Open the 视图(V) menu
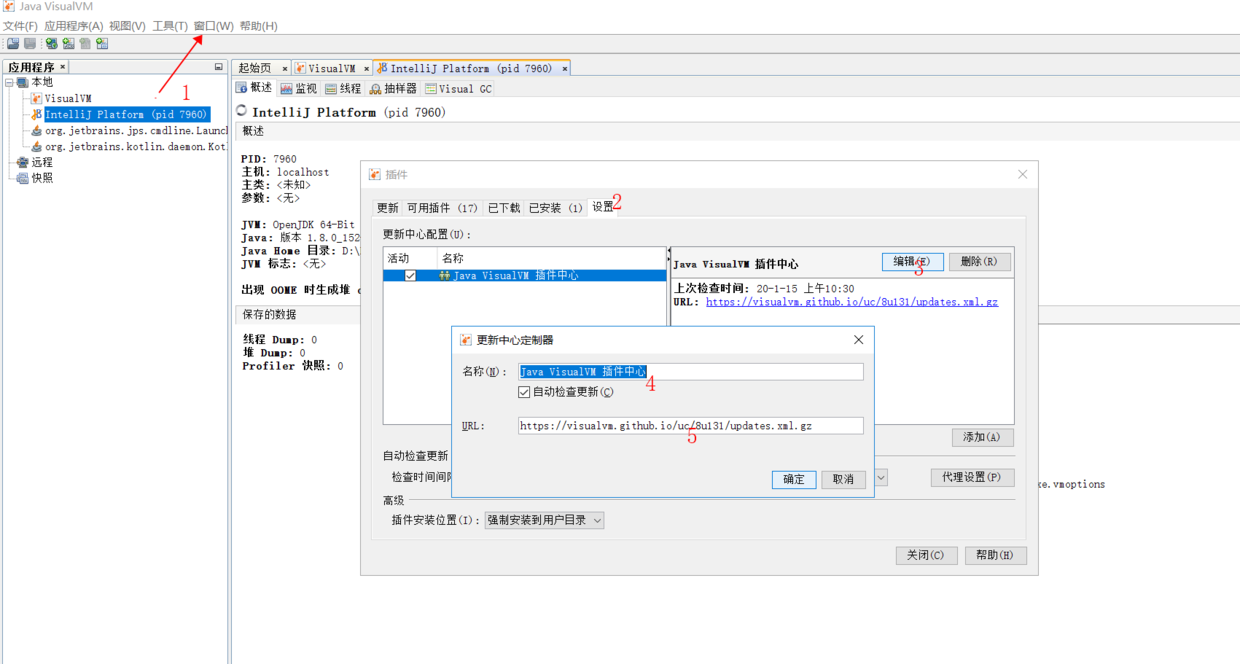1240x664 pixels. tap(127, 26)
